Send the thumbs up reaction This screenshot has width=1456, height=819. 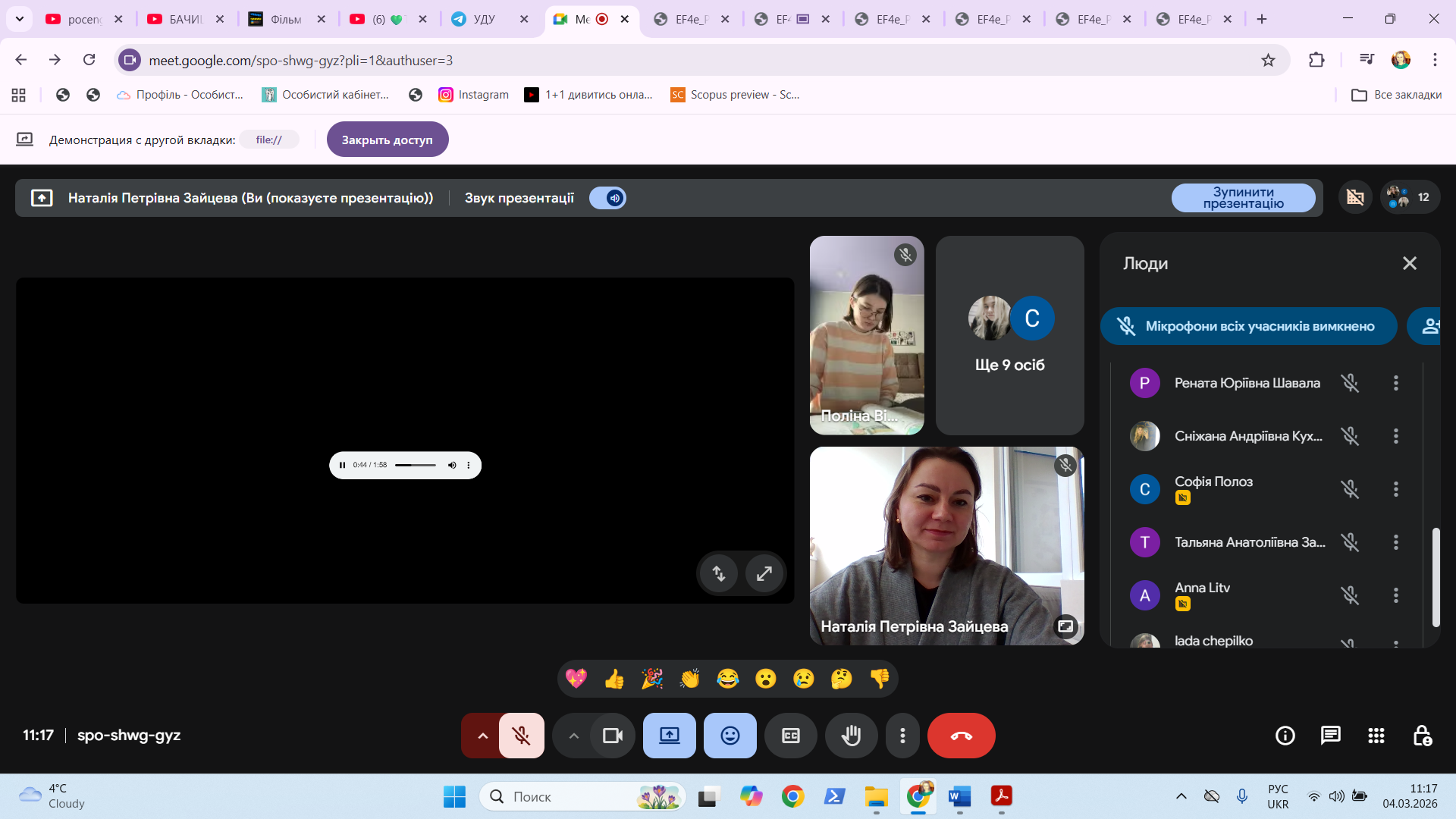[x=614, y=679]
